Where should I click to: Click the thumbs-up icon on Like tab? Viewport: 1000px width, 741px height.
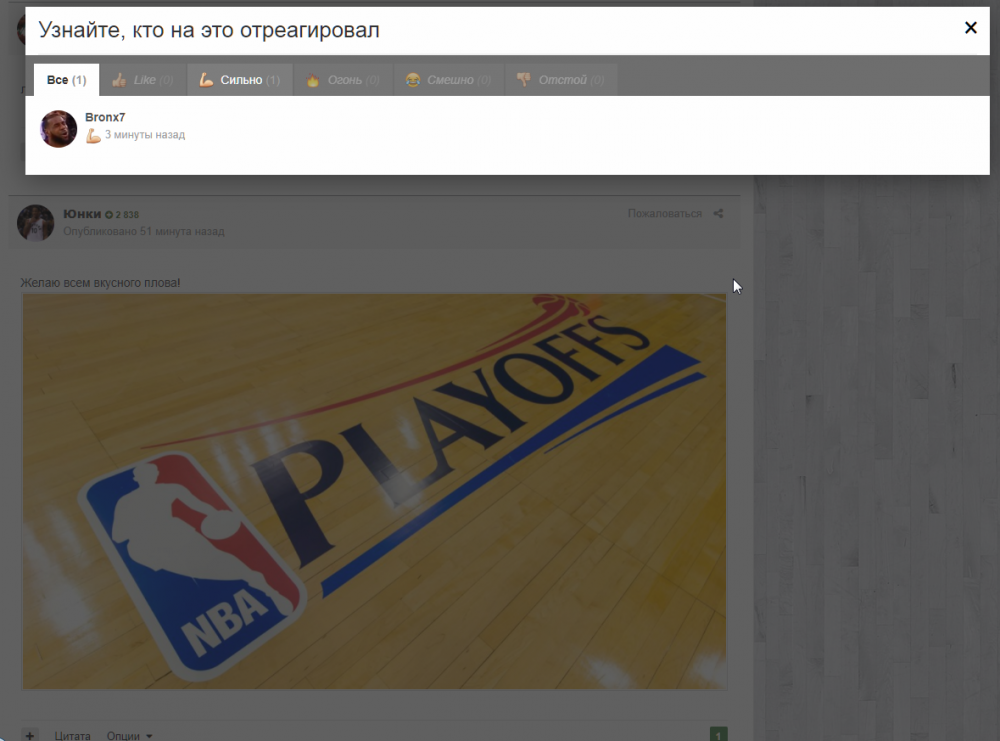point(119,80)
